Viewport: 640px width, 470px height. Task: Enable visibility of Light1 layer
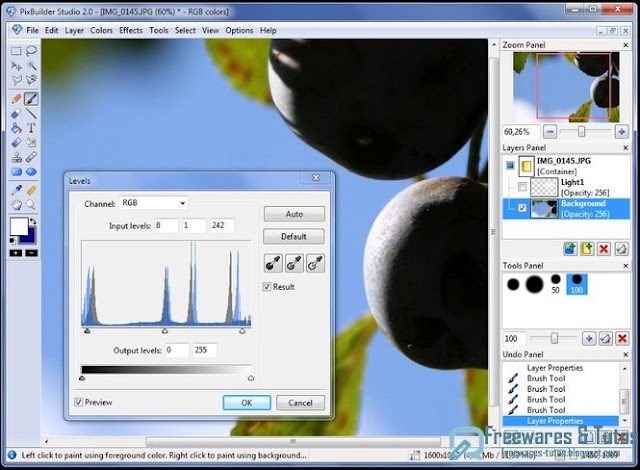point(522,187)
